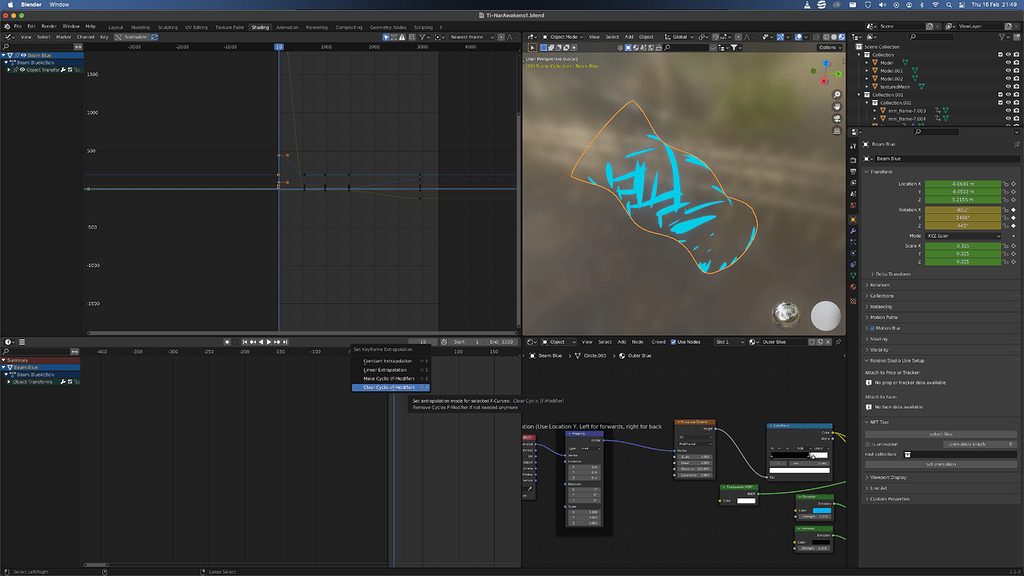The image size is (1024, 576).
Task: Click the Location X value field
Action: coord(963,184)
